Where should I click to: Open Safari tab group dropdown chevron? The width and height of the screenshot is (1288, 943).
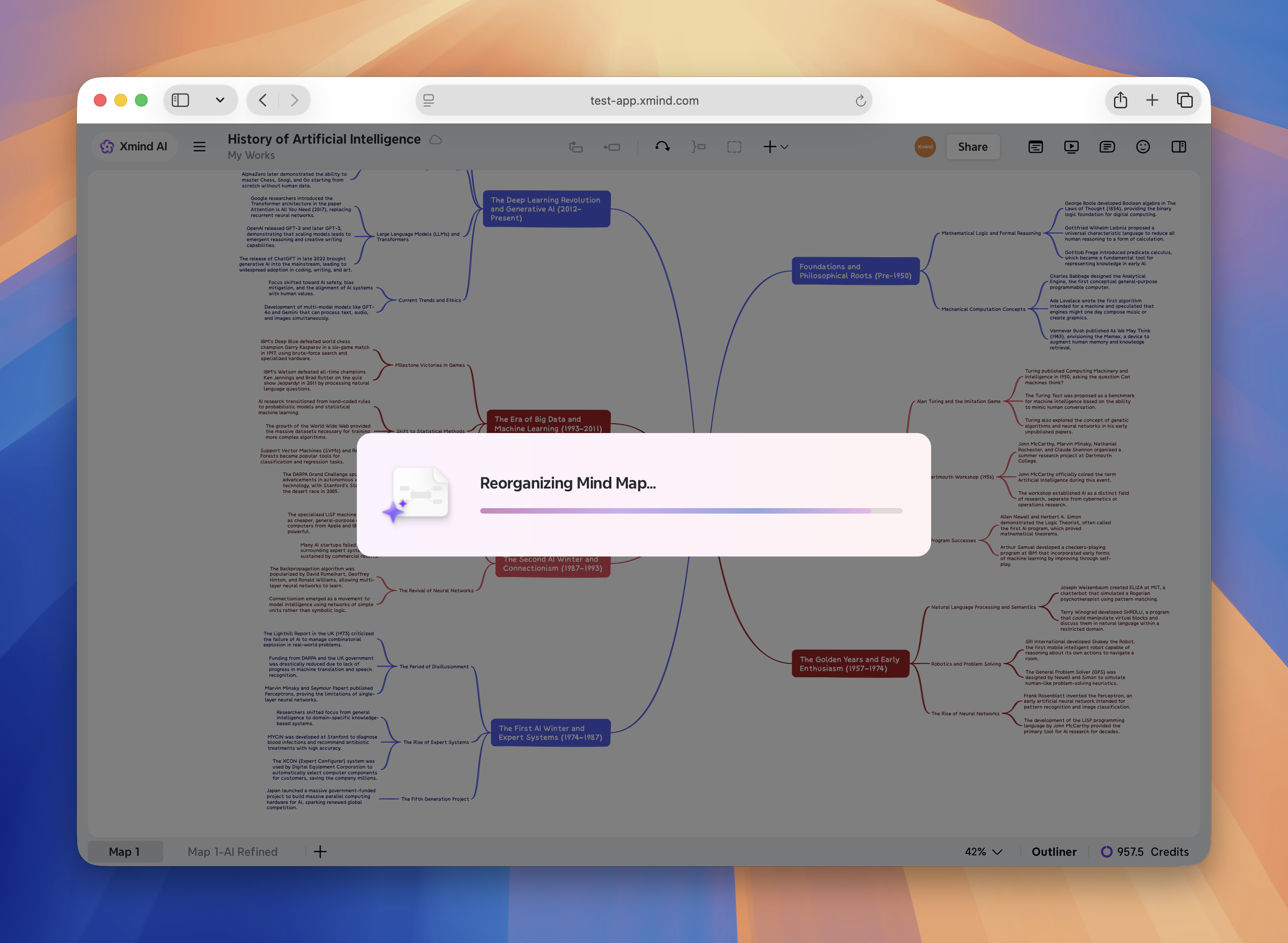pos(220,101)
